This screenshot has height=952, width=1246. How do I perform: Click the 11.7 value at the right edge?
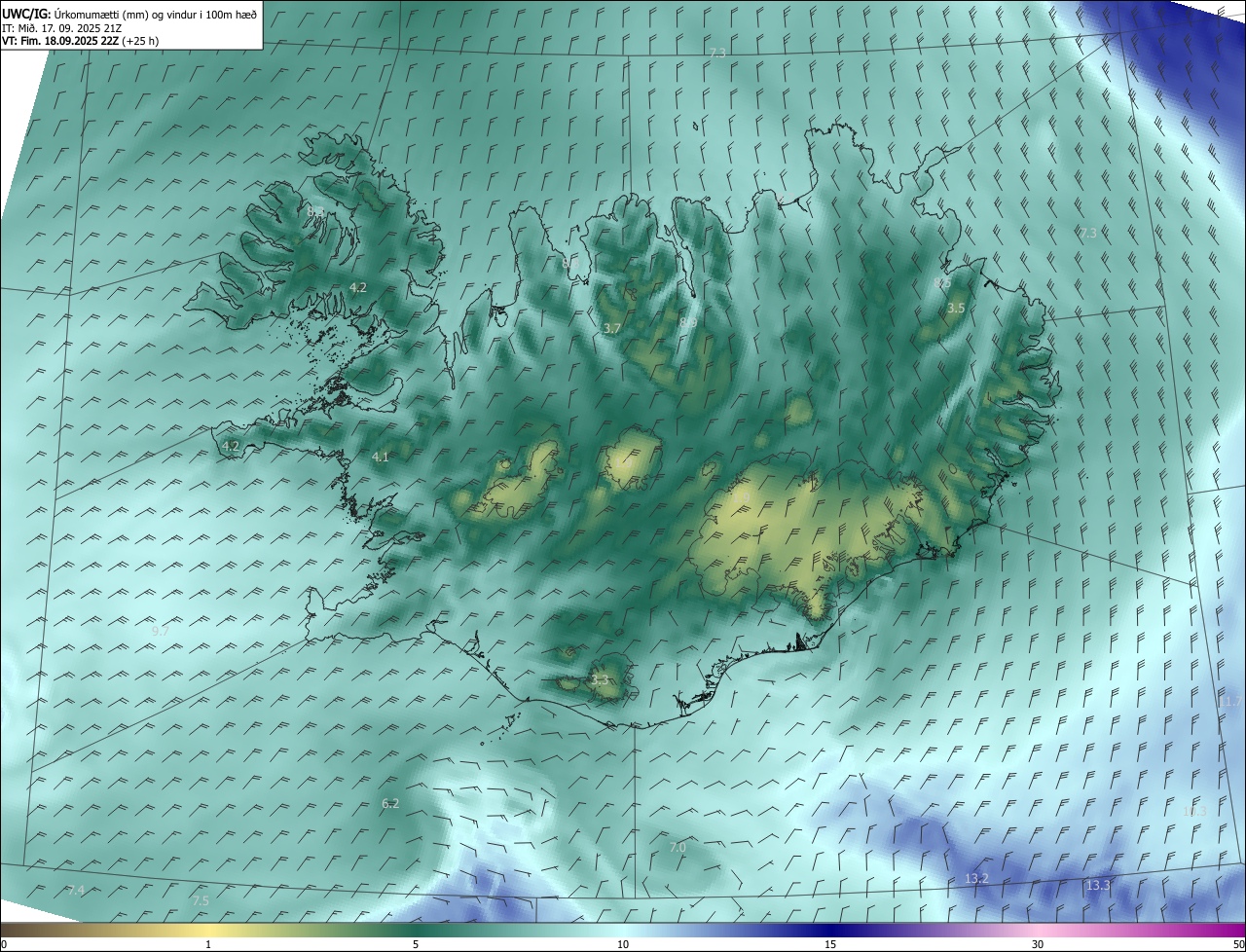pyautogui.click(x=1230, y=702)
